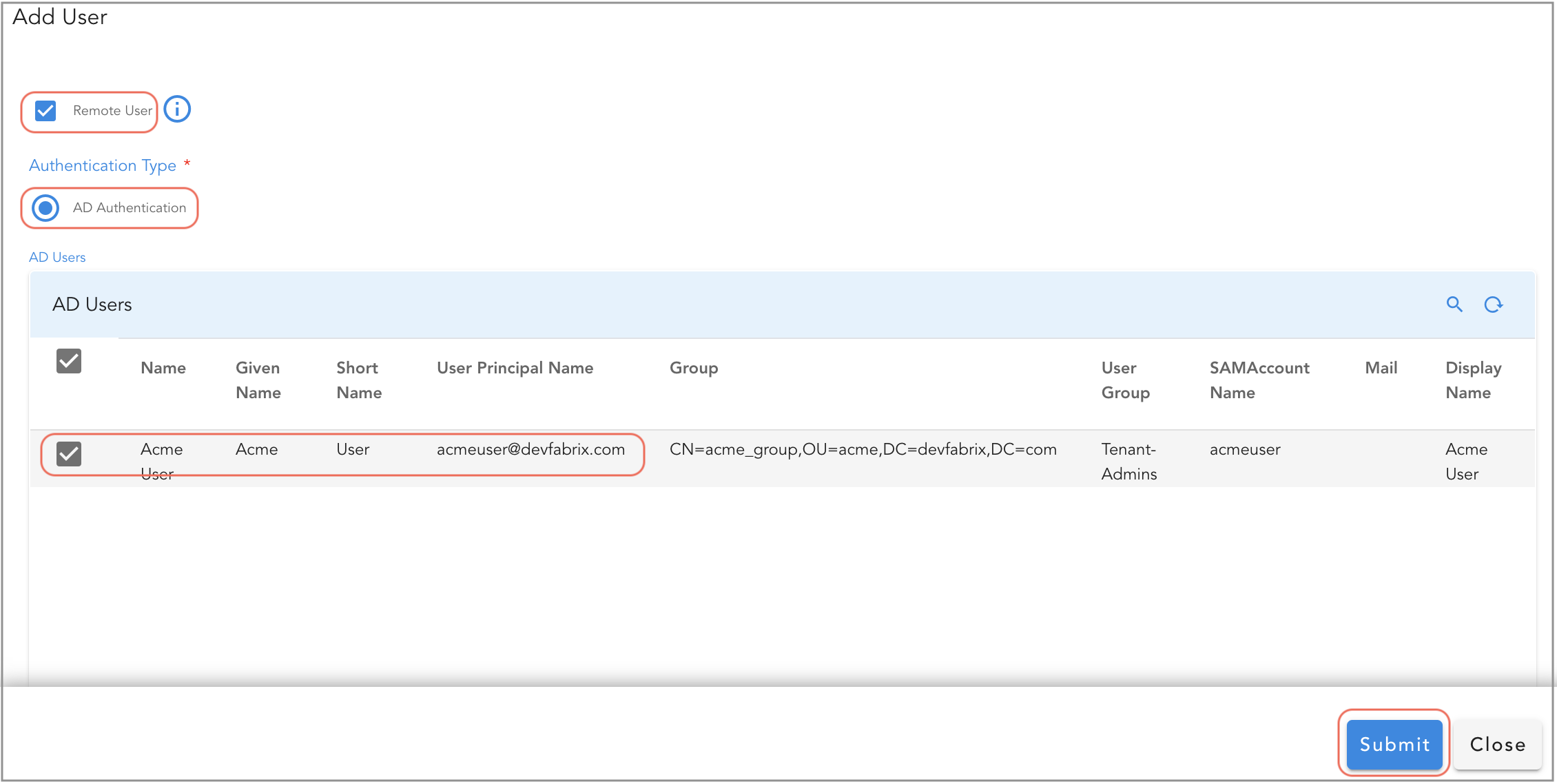This screenshot has width=1557, height=784.
Task: Click the SAMAccount Name column header
Action: pyautogui.click(x=1259, y=380)
